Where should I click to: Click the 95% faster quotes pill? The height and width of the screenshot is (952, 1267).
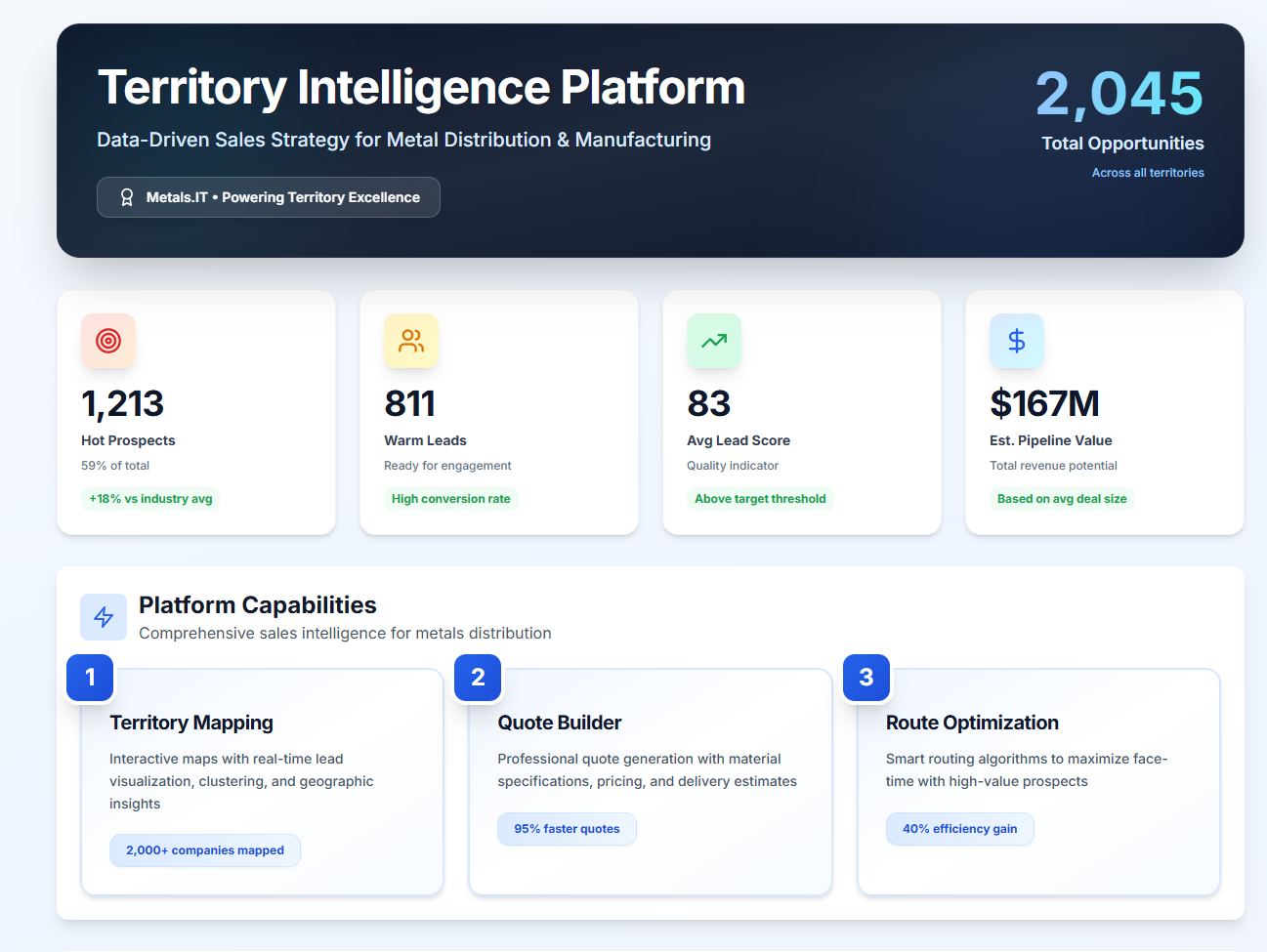(567, 829)
